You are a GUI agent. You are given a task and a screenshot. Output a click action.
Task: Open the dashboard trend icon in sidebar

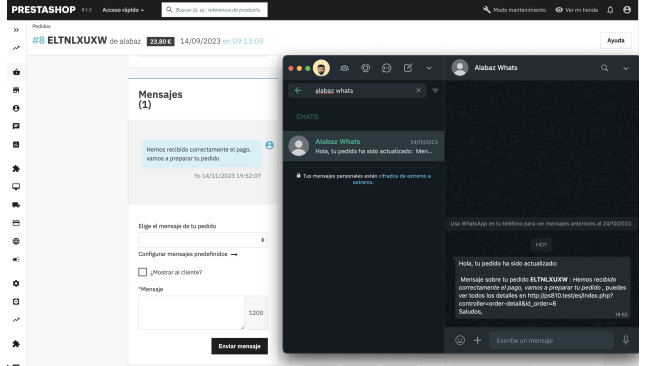pyautogui.click(x=16, y=48)
